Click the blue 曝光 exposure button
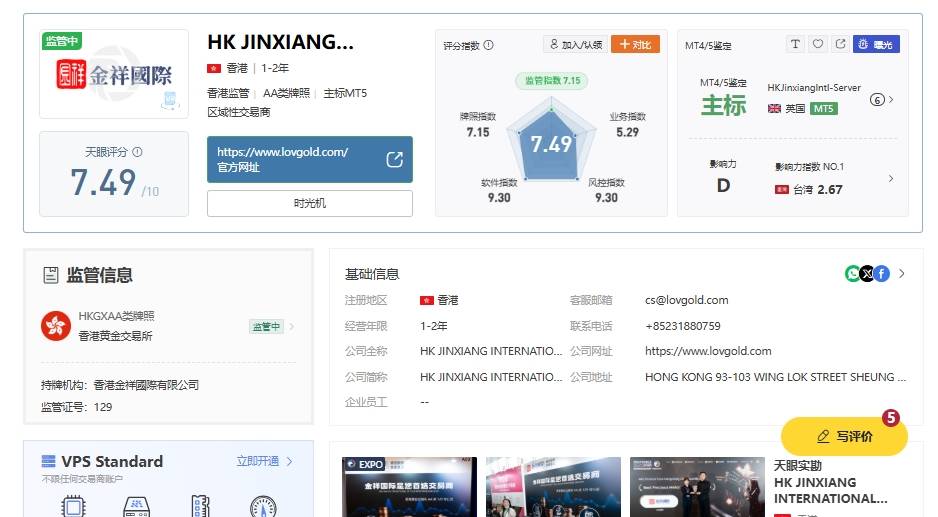 click(876, 44)
